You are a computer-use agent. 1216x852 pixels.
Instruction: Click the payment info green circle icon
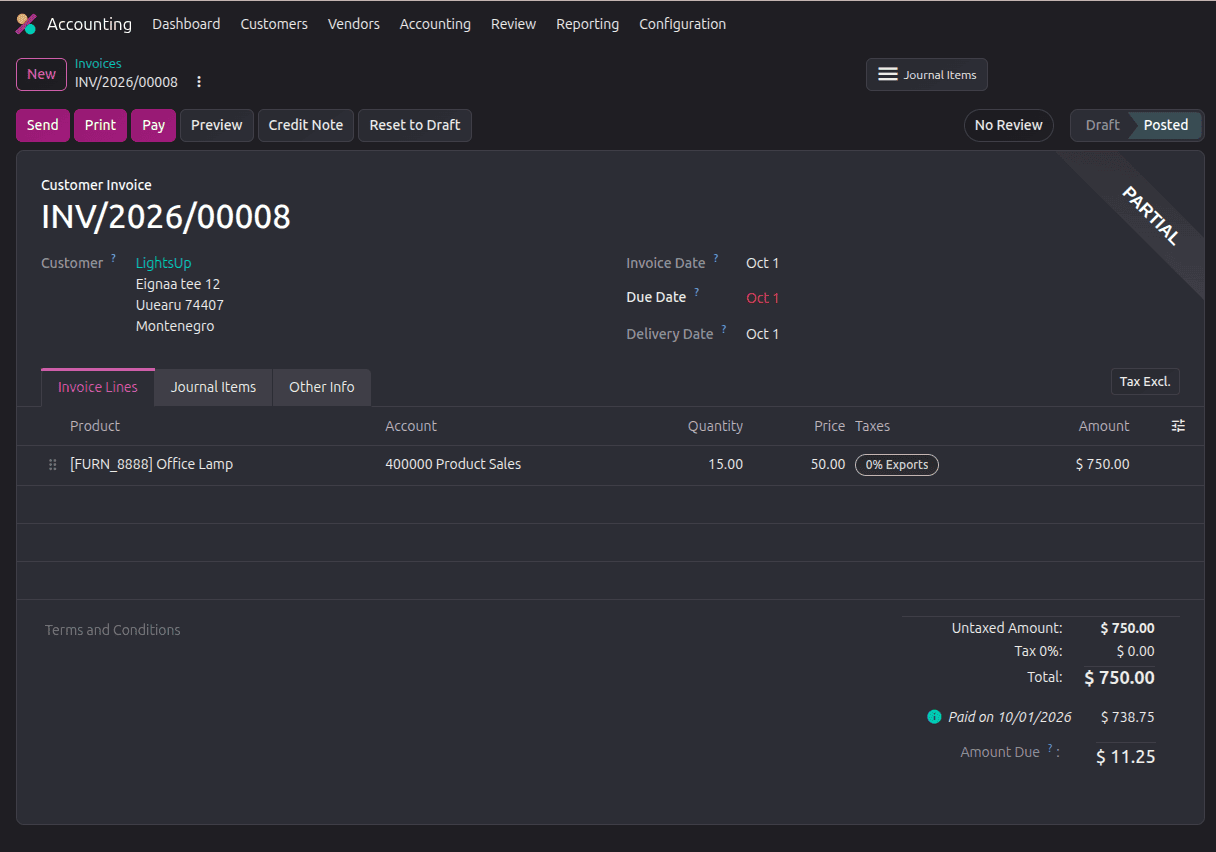pyautogui.click(x=934, y=717)
